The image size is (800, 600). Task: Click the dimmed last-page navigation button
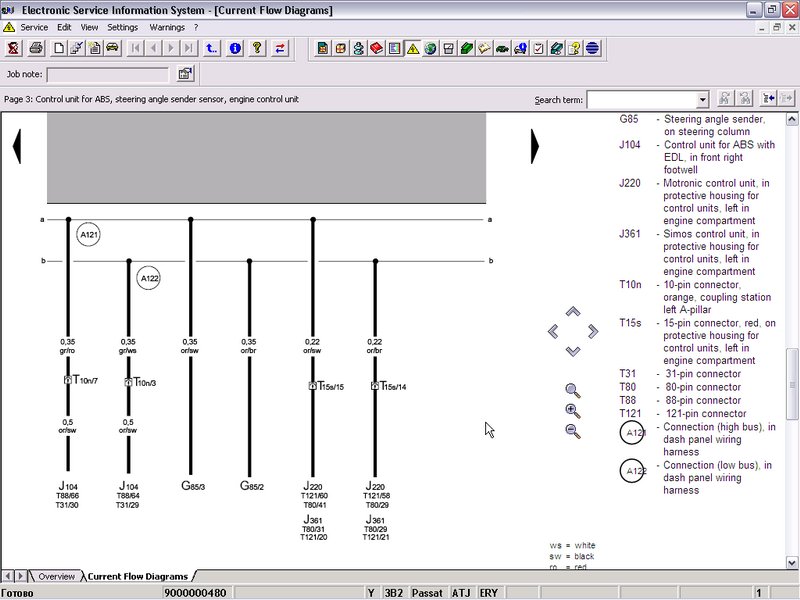[188, 48]
